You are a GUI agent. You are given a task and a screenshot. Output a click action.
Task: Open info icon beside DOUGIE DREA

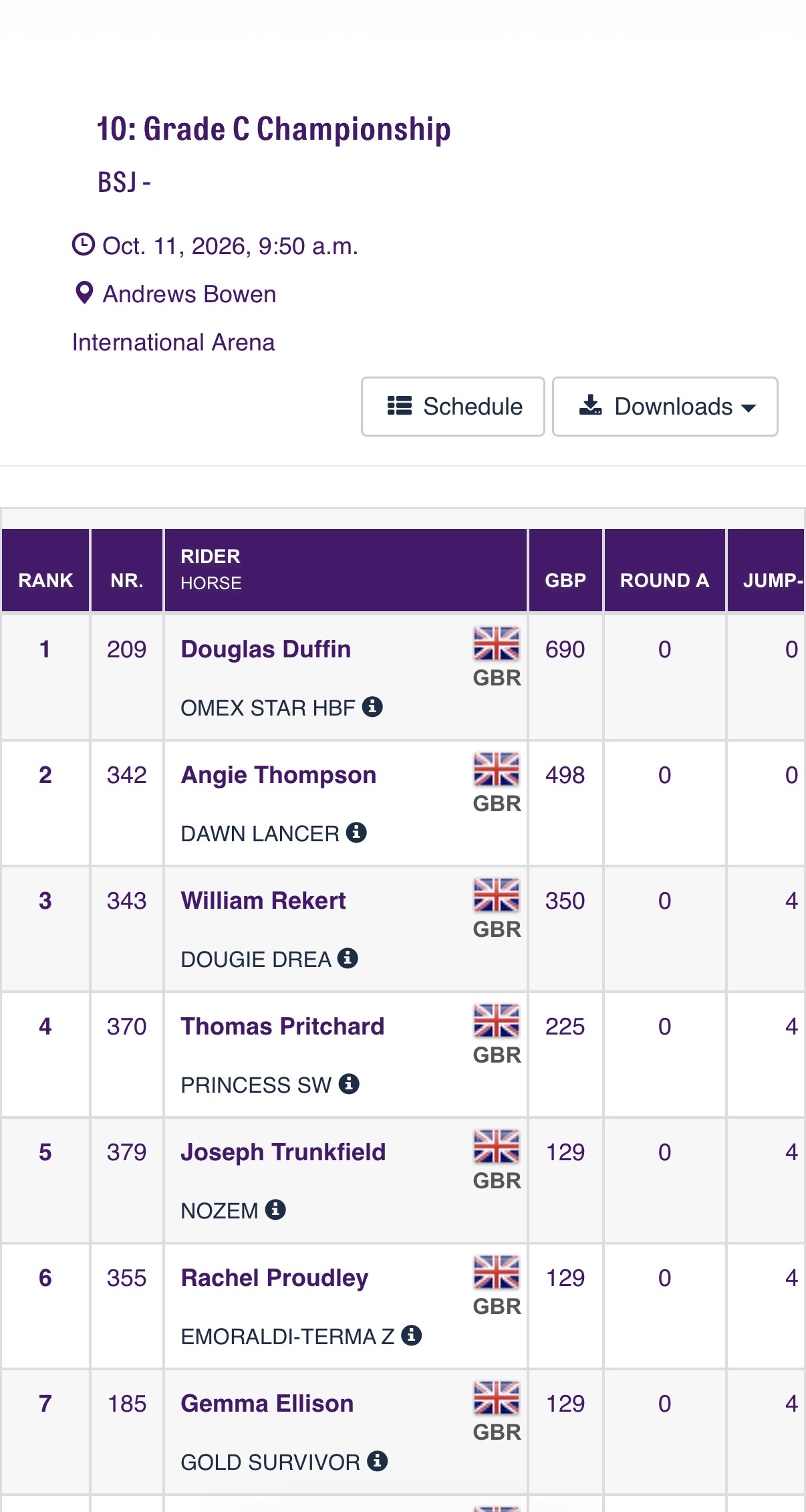[x=348, y=958]
